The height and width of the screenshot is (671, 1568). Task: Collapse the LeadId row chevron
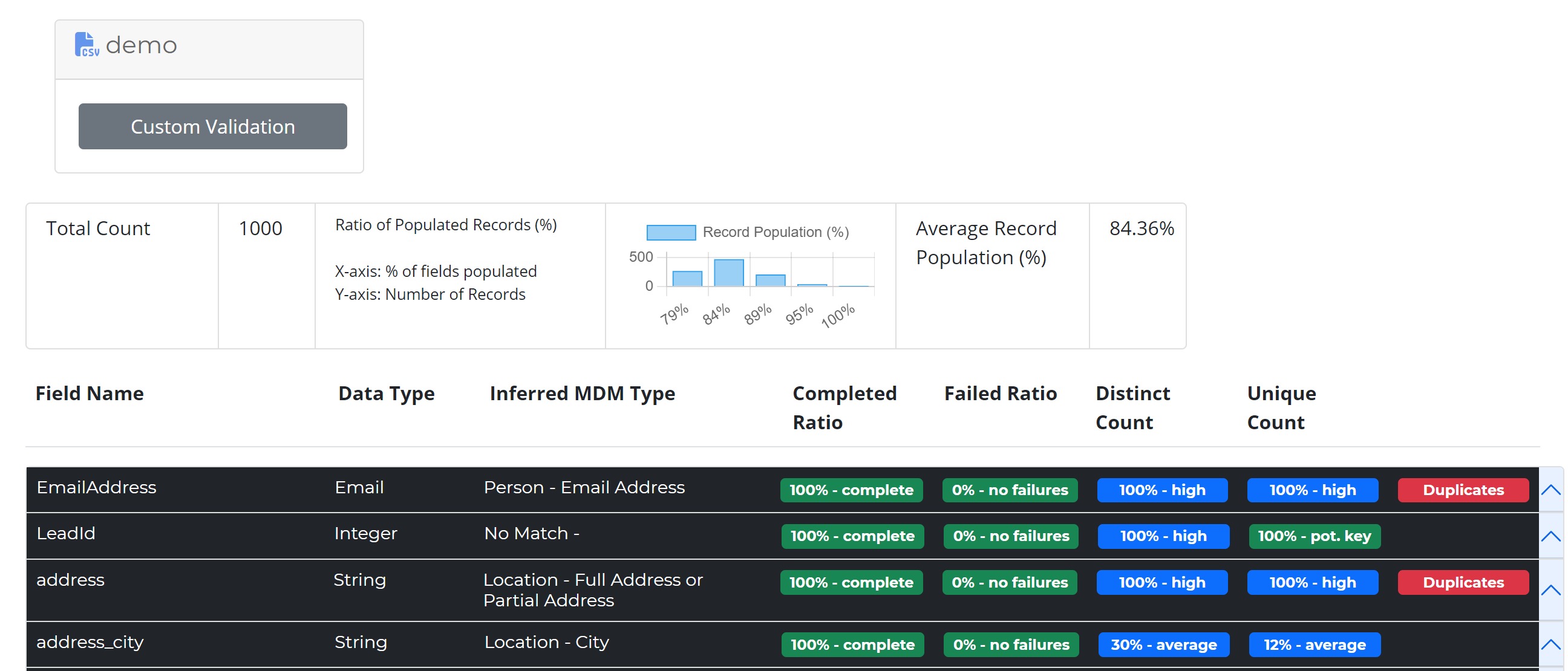[1550, 536]
